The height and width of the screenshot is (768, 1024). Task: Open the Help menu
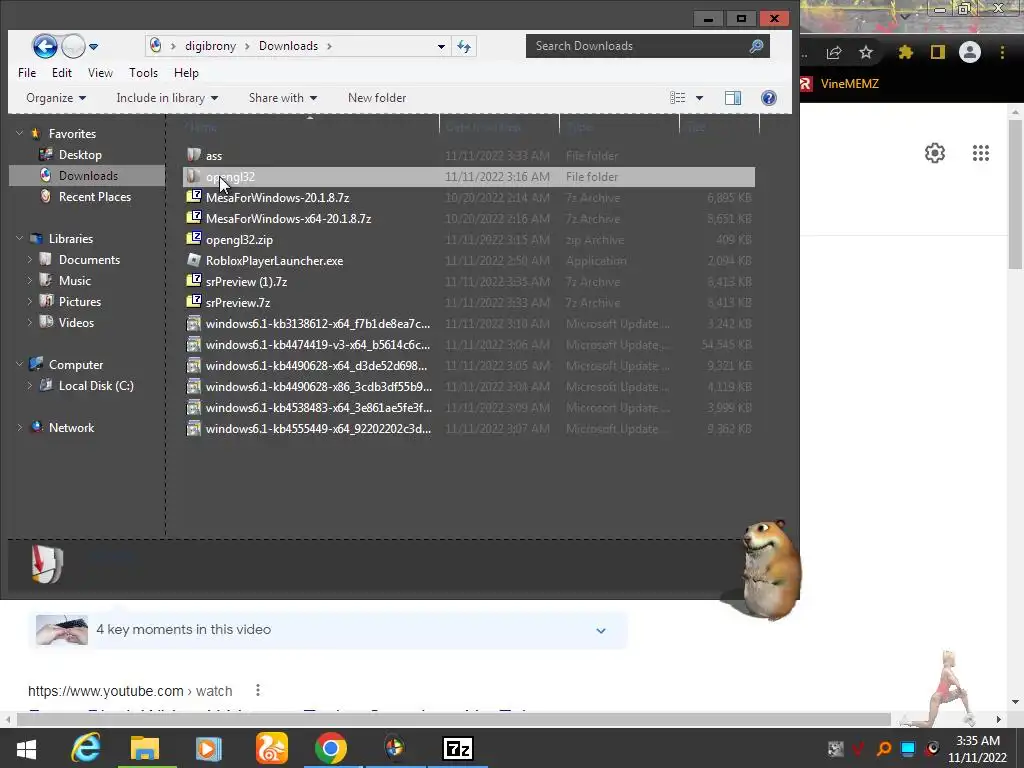click(x=186, y=73)
